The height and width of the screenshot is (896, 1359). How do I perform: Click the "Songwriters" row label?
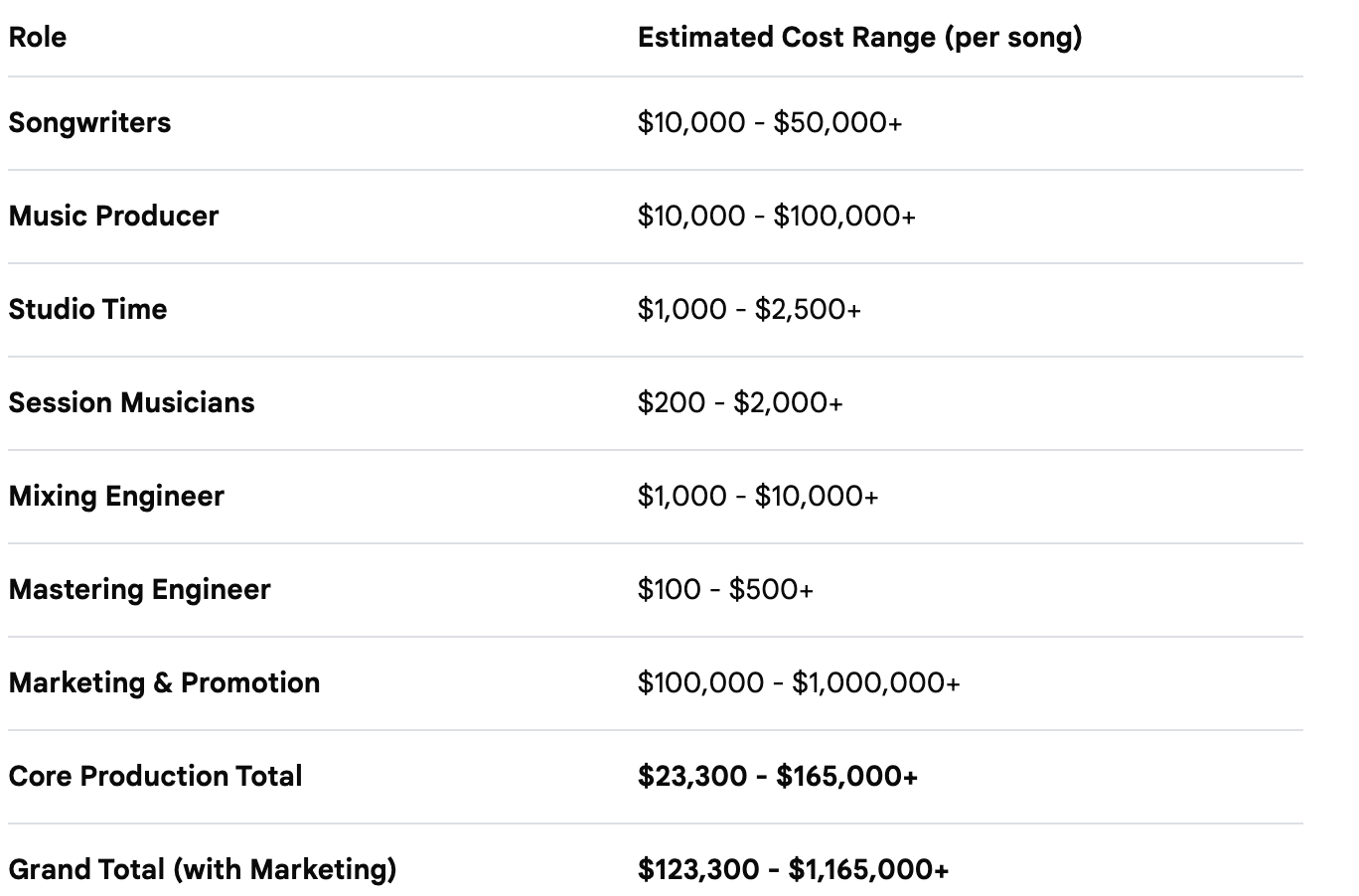point(89,123)
